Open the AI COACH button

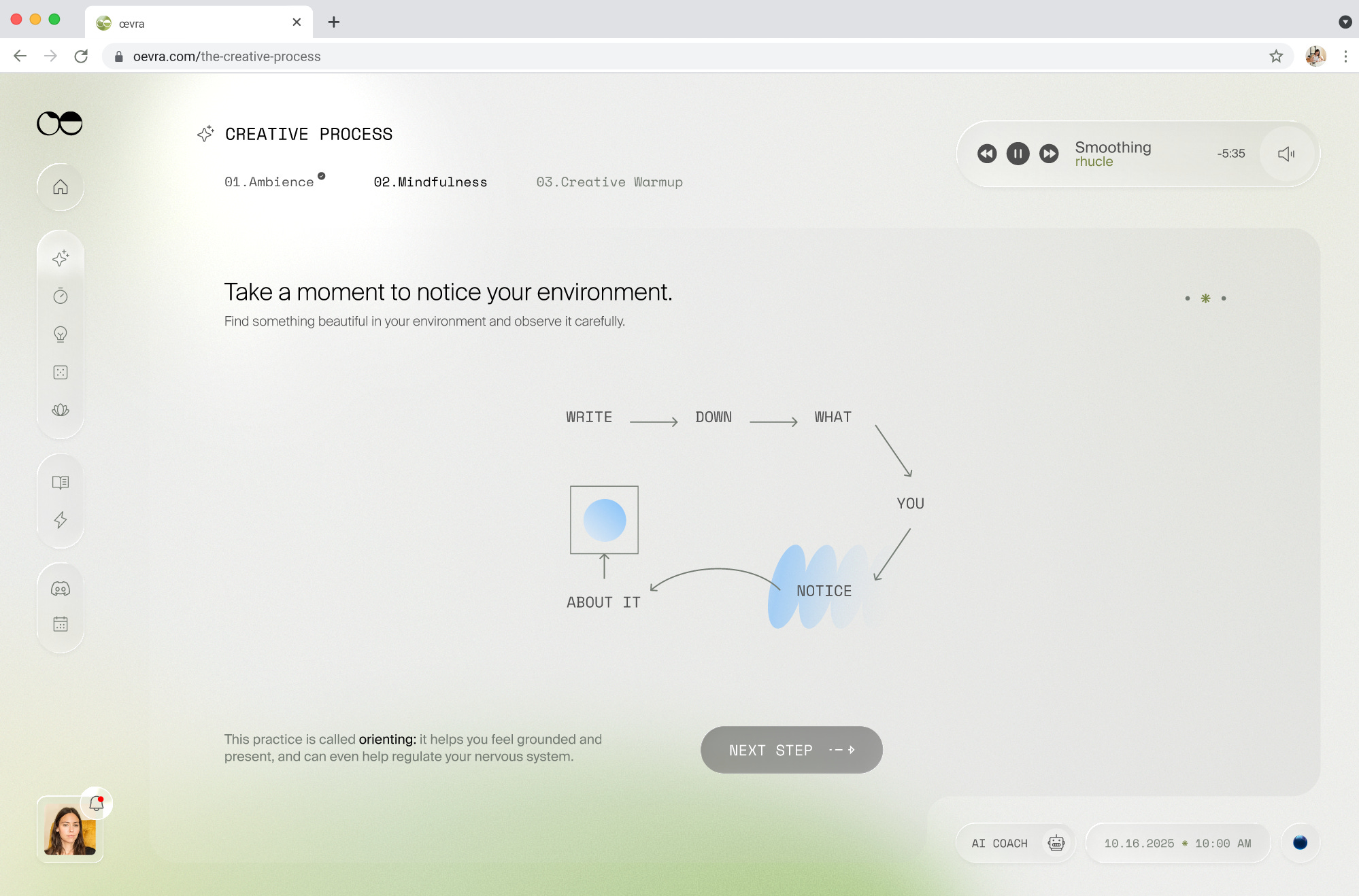[x=1016, y=843]
